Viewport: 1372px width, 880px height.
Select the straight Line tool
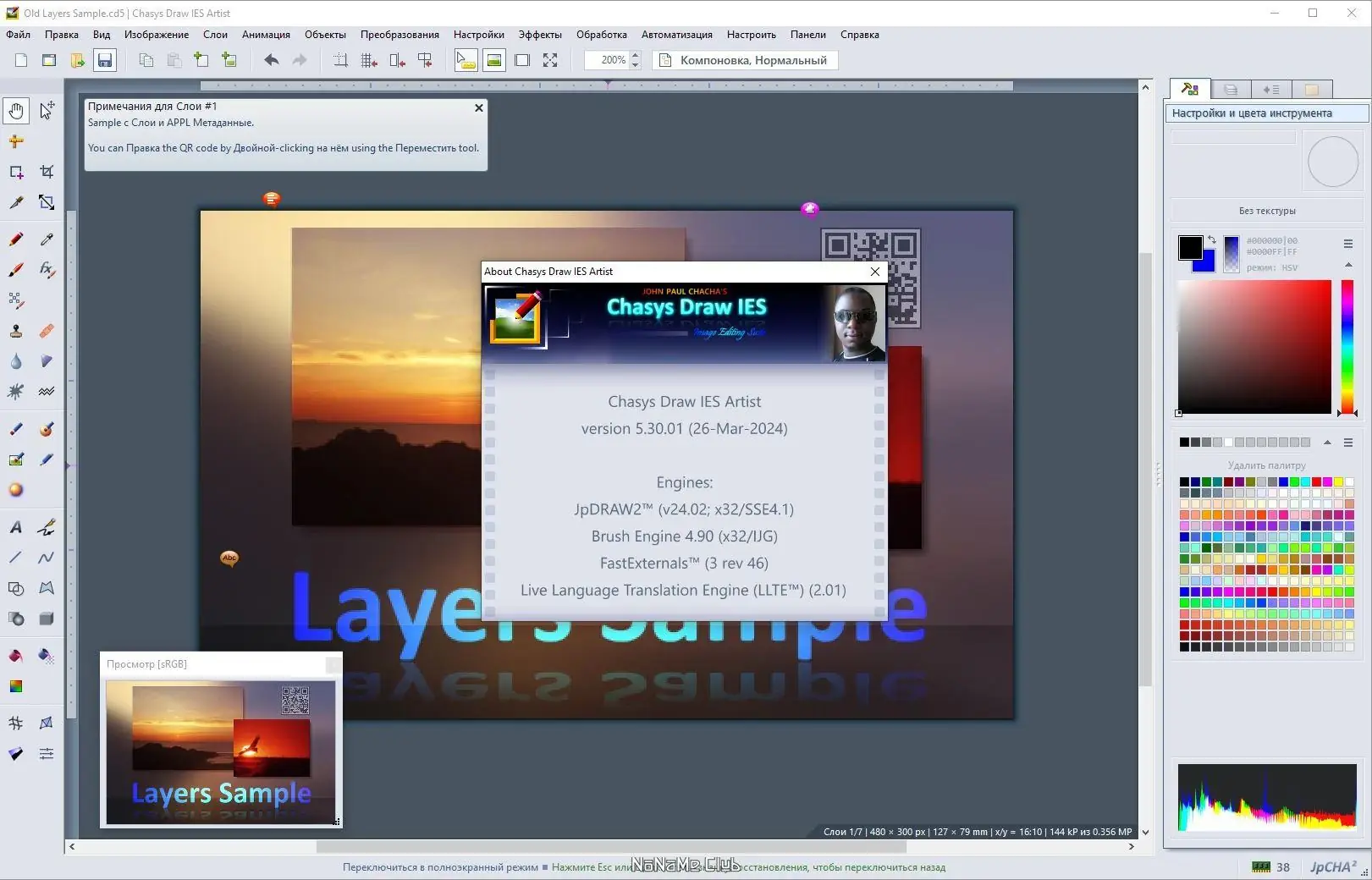tap(16, 558)
